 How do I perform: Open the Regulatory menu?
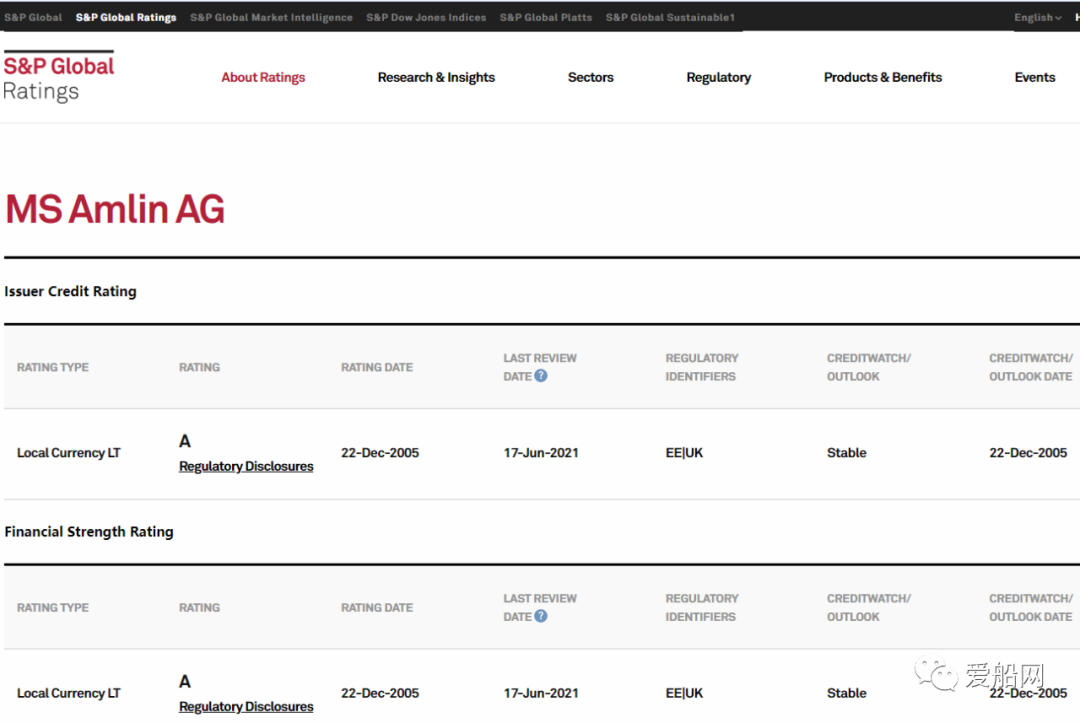718,77
